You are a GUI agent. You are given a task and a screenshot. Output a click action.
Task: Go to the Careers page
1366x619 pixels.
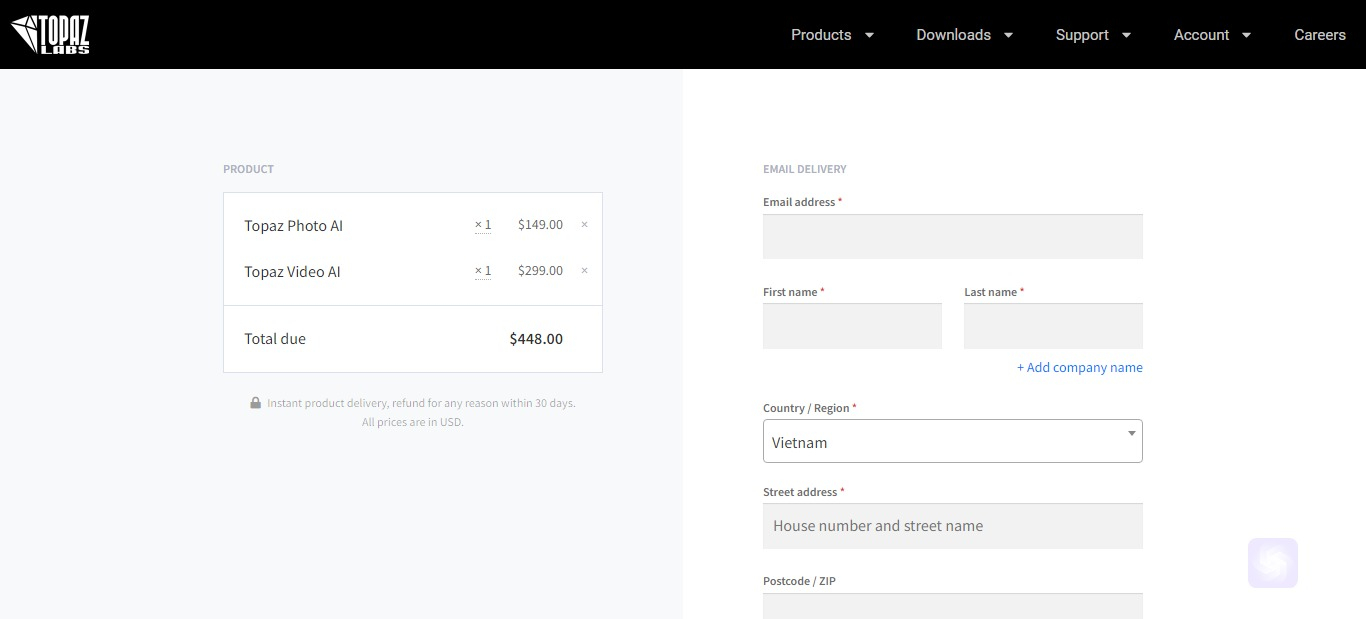tap(1320, 35)
